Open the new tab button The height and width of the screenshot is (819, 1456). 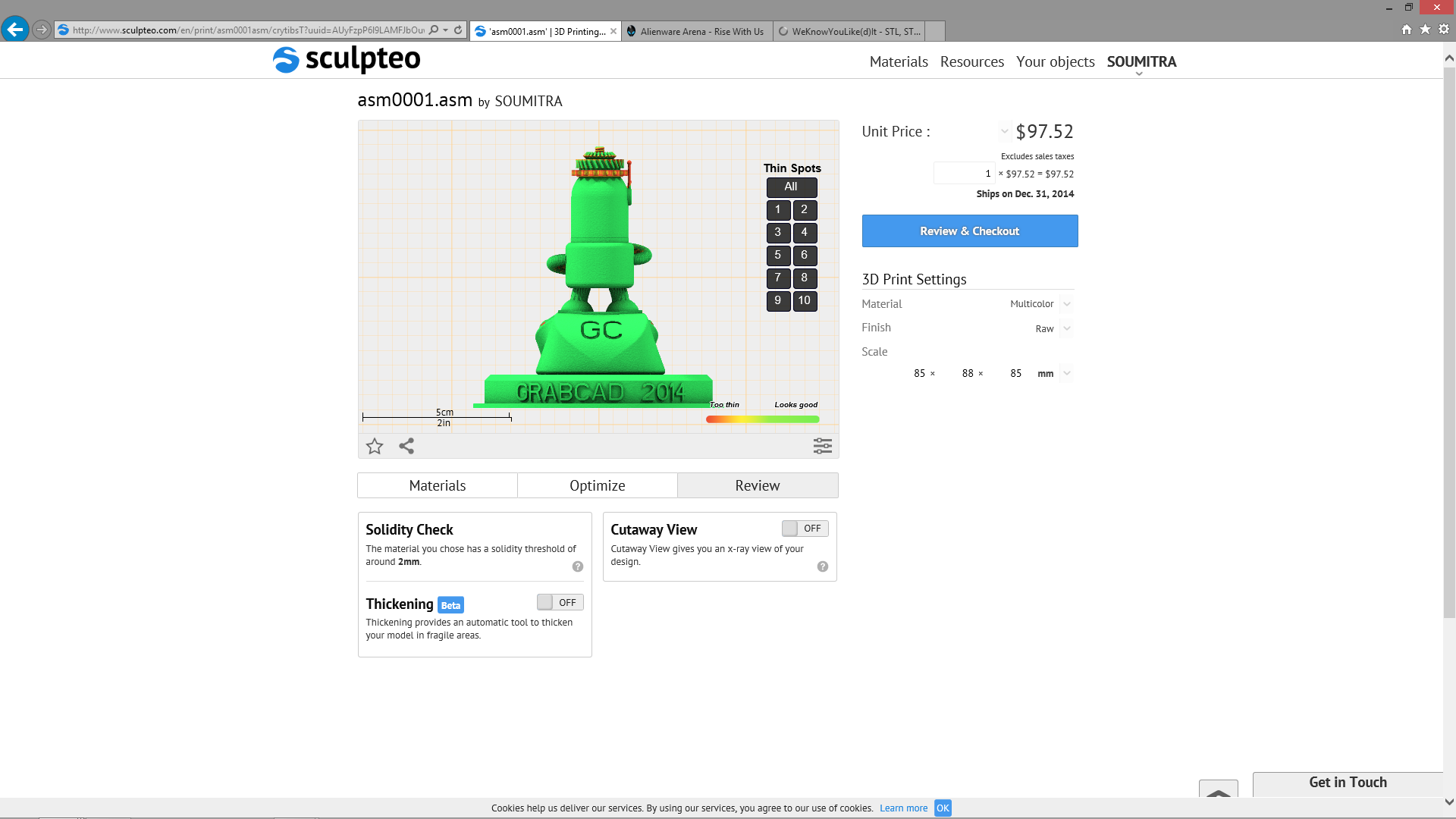click(935, 31)
